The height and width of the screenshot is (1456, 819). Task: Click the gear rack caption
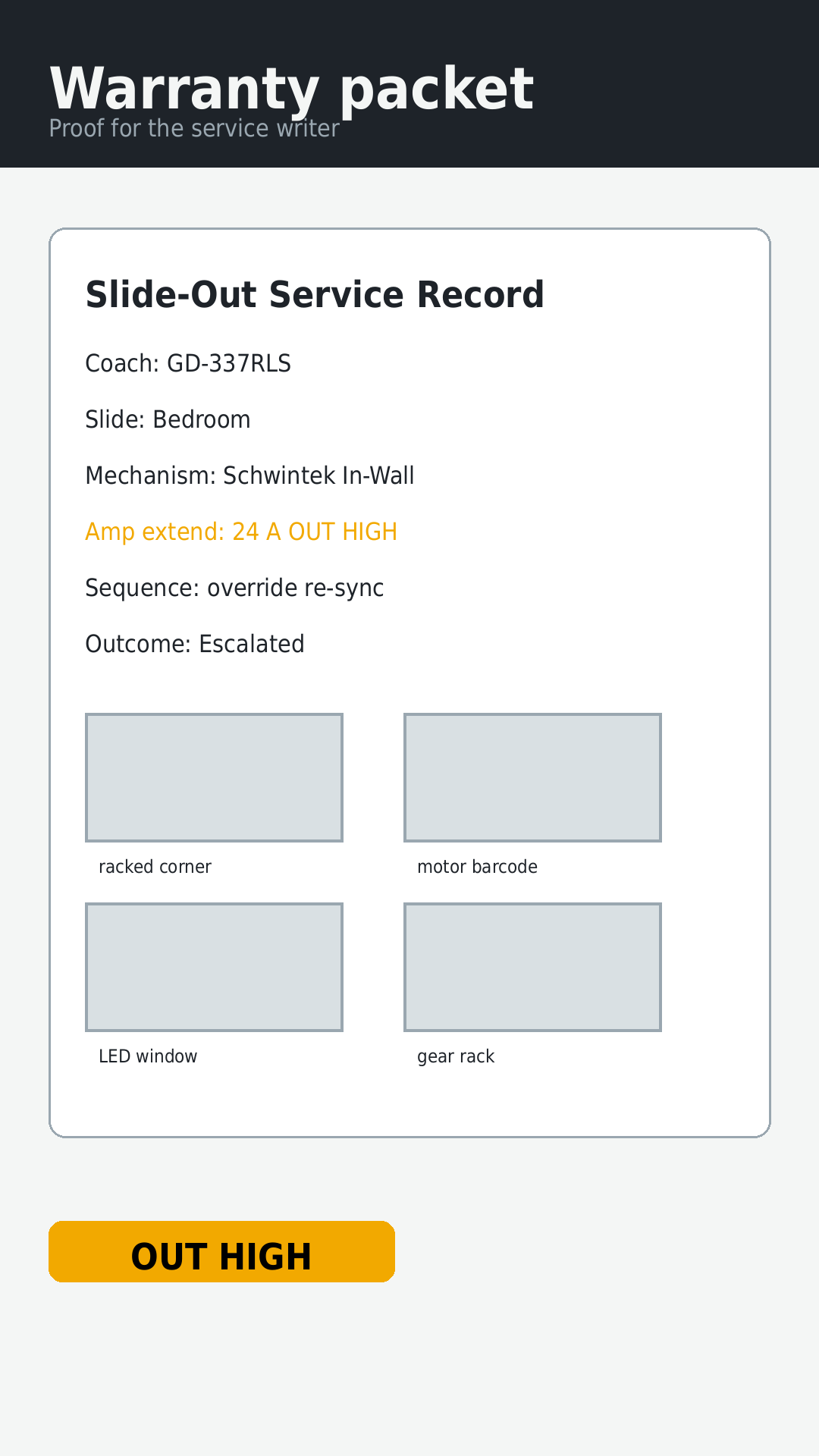click(456, 1057)
